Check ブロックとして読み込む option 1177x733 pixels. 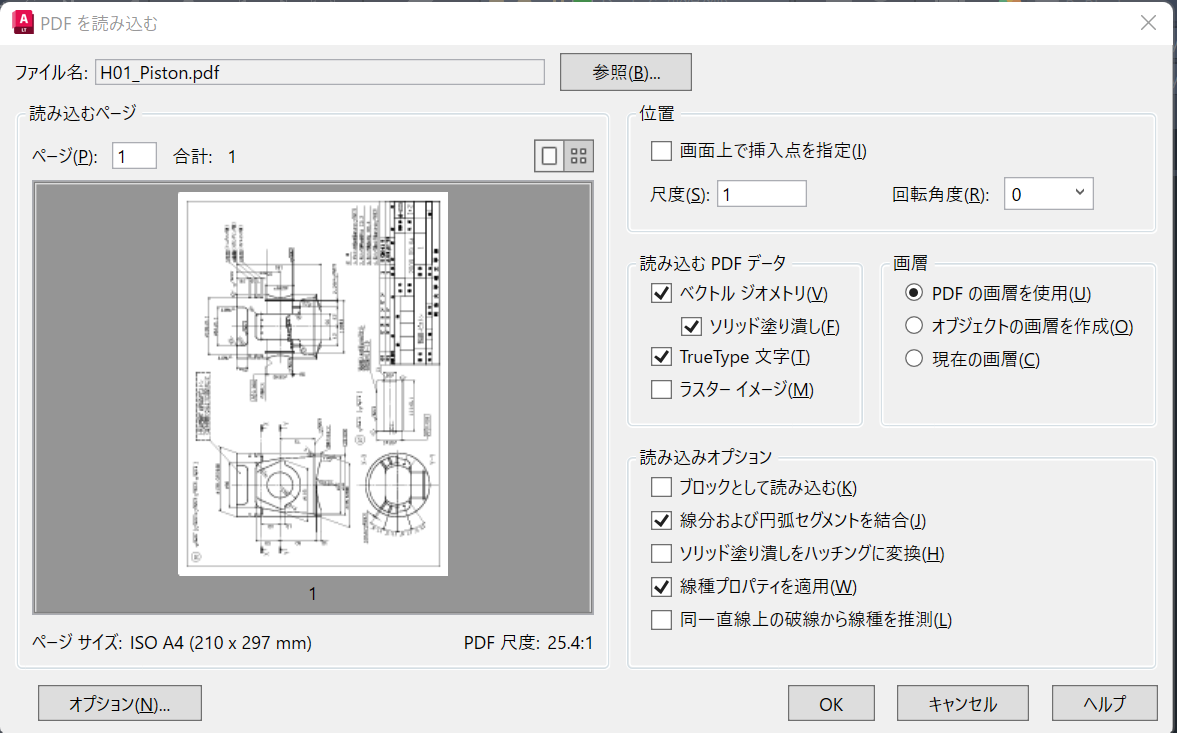[x=661, y=487]
